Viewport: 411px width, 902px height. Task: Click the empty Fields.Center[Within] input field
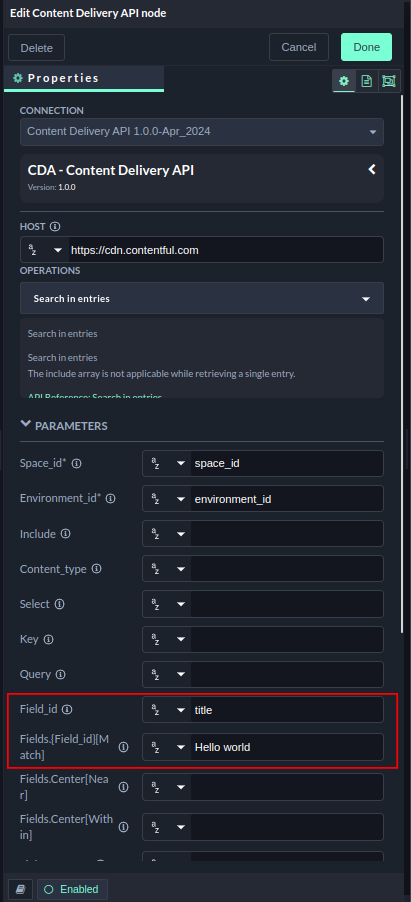[x=287, y=827]
